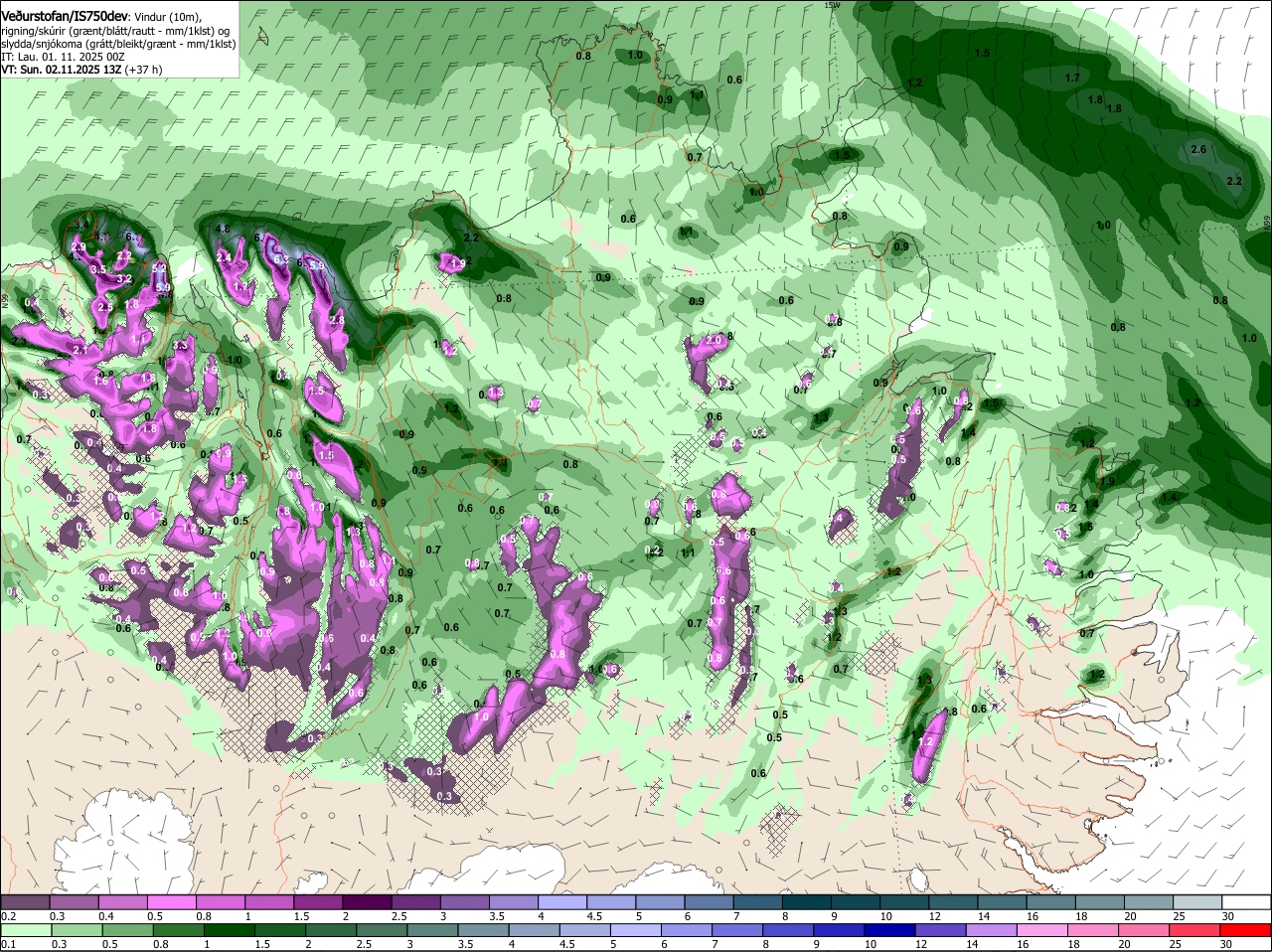This screenshot has width=1272, height=952.
Task: Pick snow legend swatch between 0.3 and 0.4
Action: pyautogui.click(x=74, y=901)
